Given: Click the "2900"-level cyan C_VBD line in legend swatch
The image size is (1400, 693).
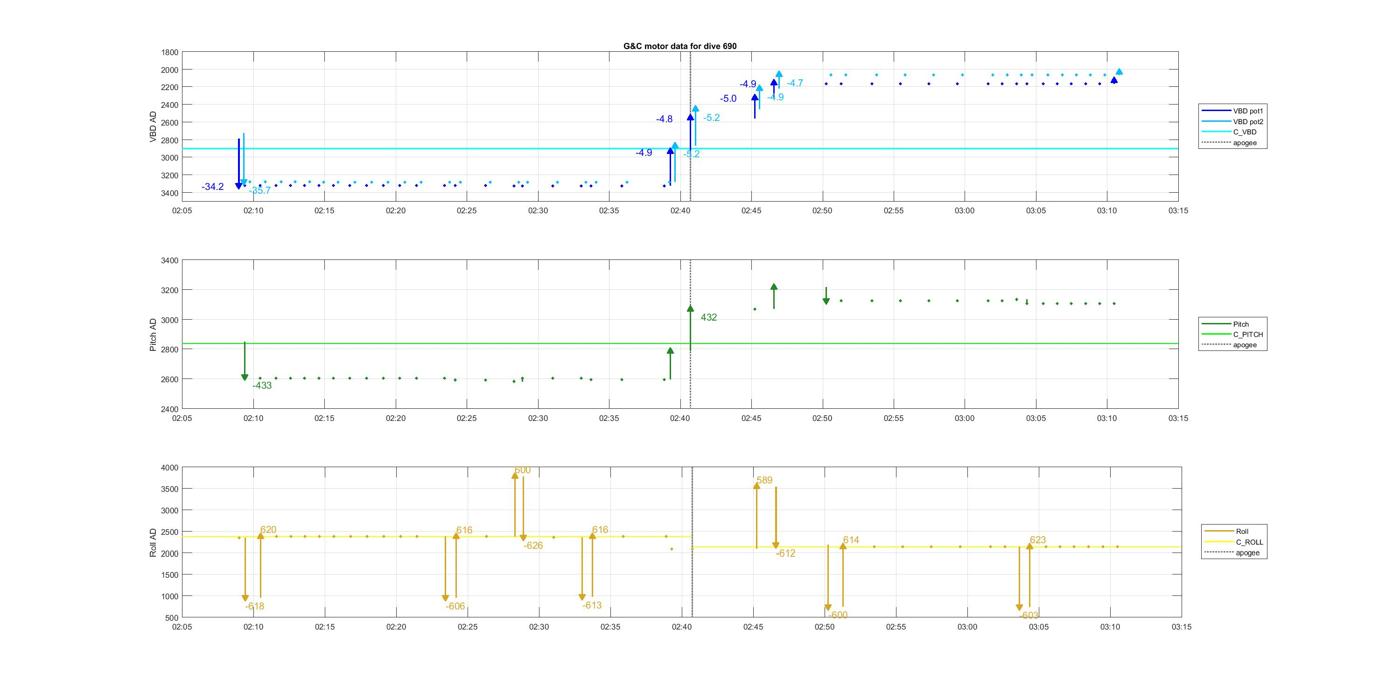Looking at the screenshot, I should 1217,132.
